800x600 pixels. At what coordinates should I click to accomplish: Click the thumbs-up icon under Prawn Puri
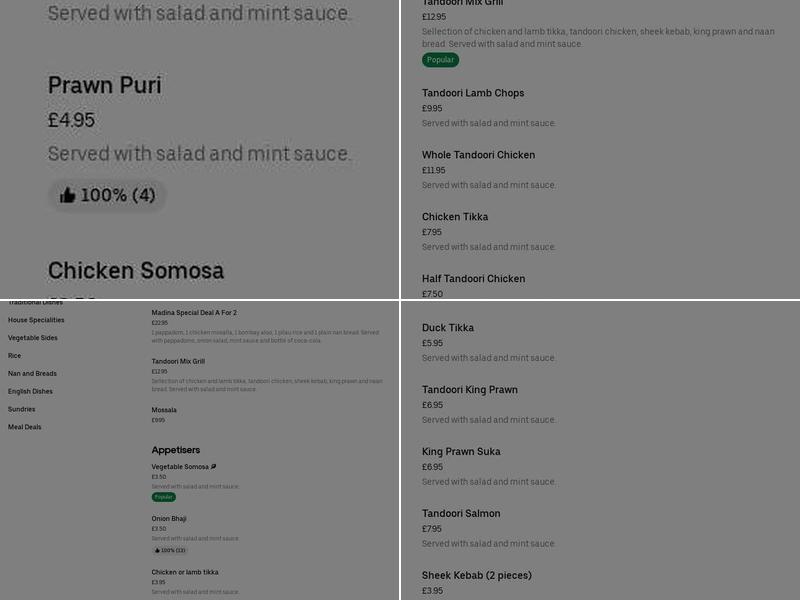click(67, 195)
